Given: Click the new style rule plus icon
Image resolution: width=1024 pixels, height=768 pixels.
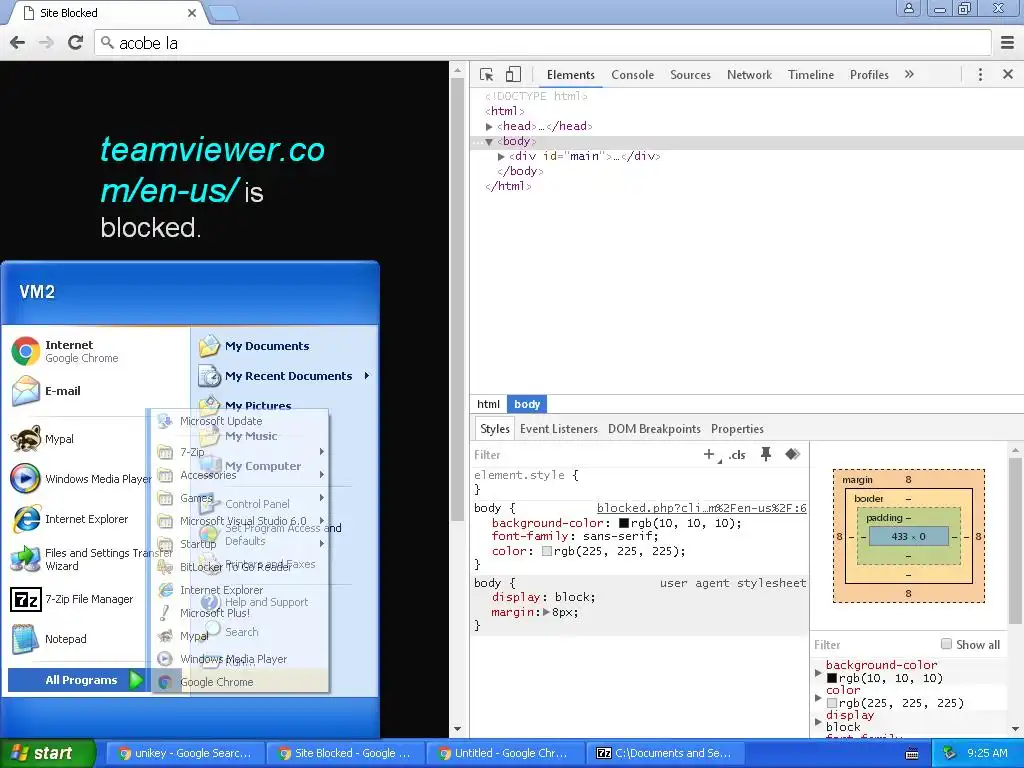Looking at the screenshot, I should (x=709, y=455).
